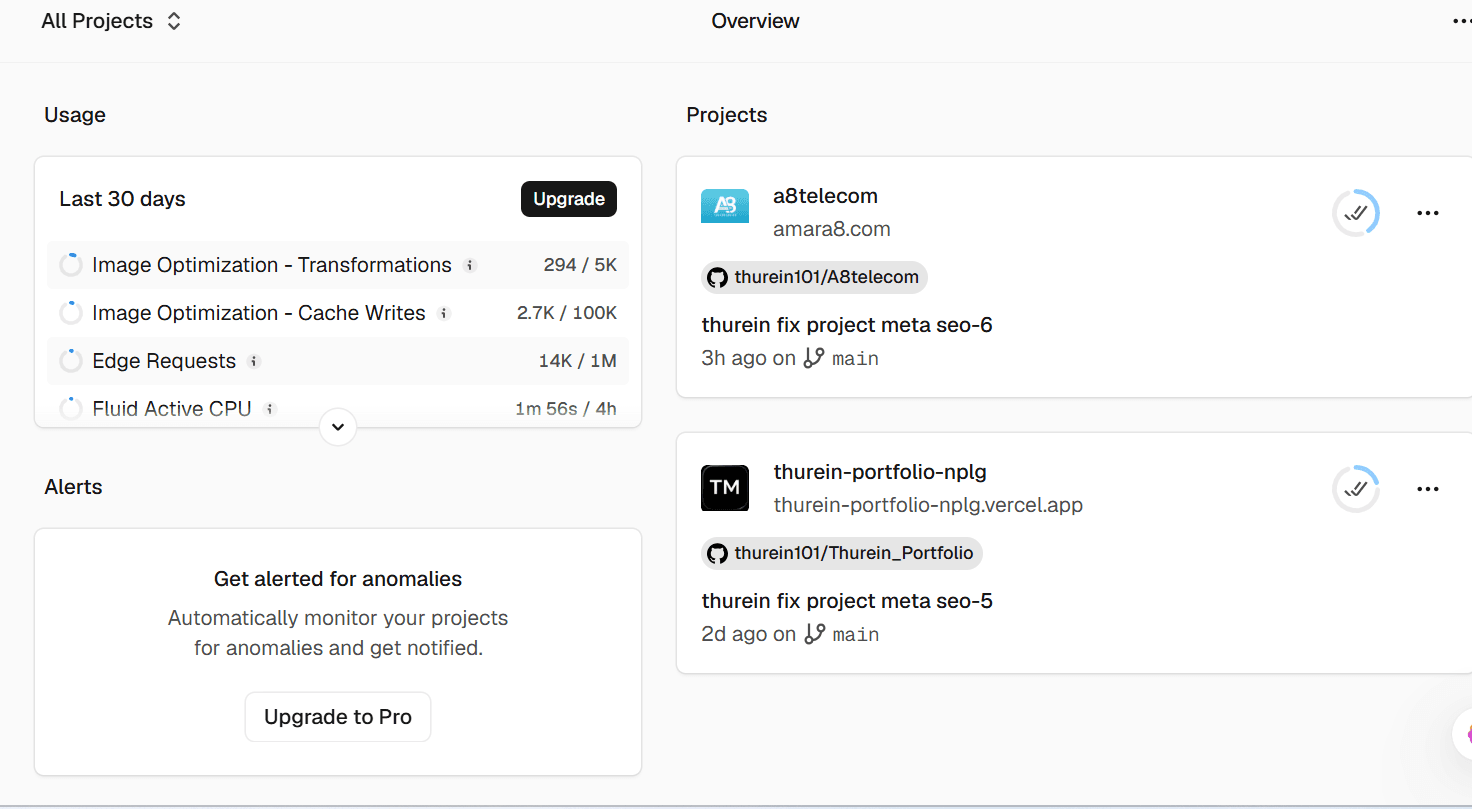Open the top-right page options ellipsis
This screenshot has width=1472, height=809.
click(x=1461, y=21)
